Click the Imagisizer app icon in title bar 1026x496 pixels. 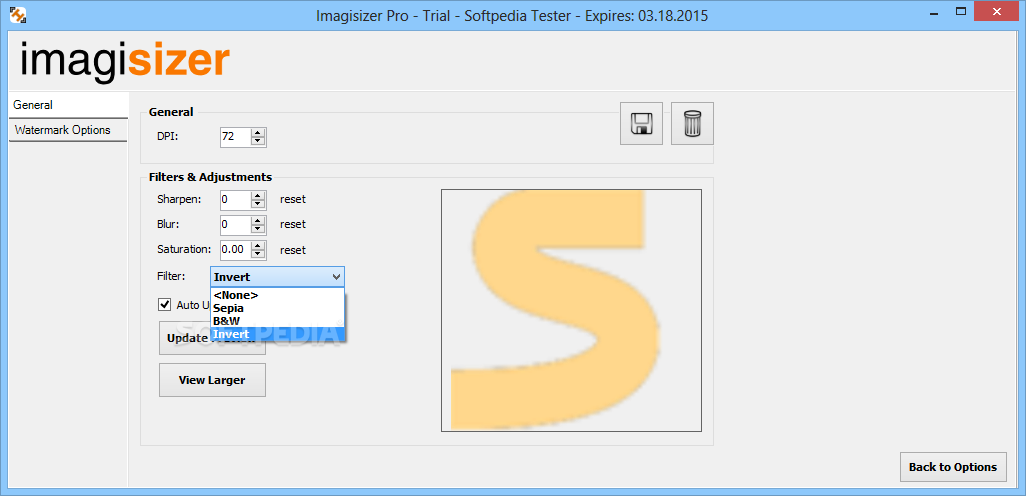18,14
